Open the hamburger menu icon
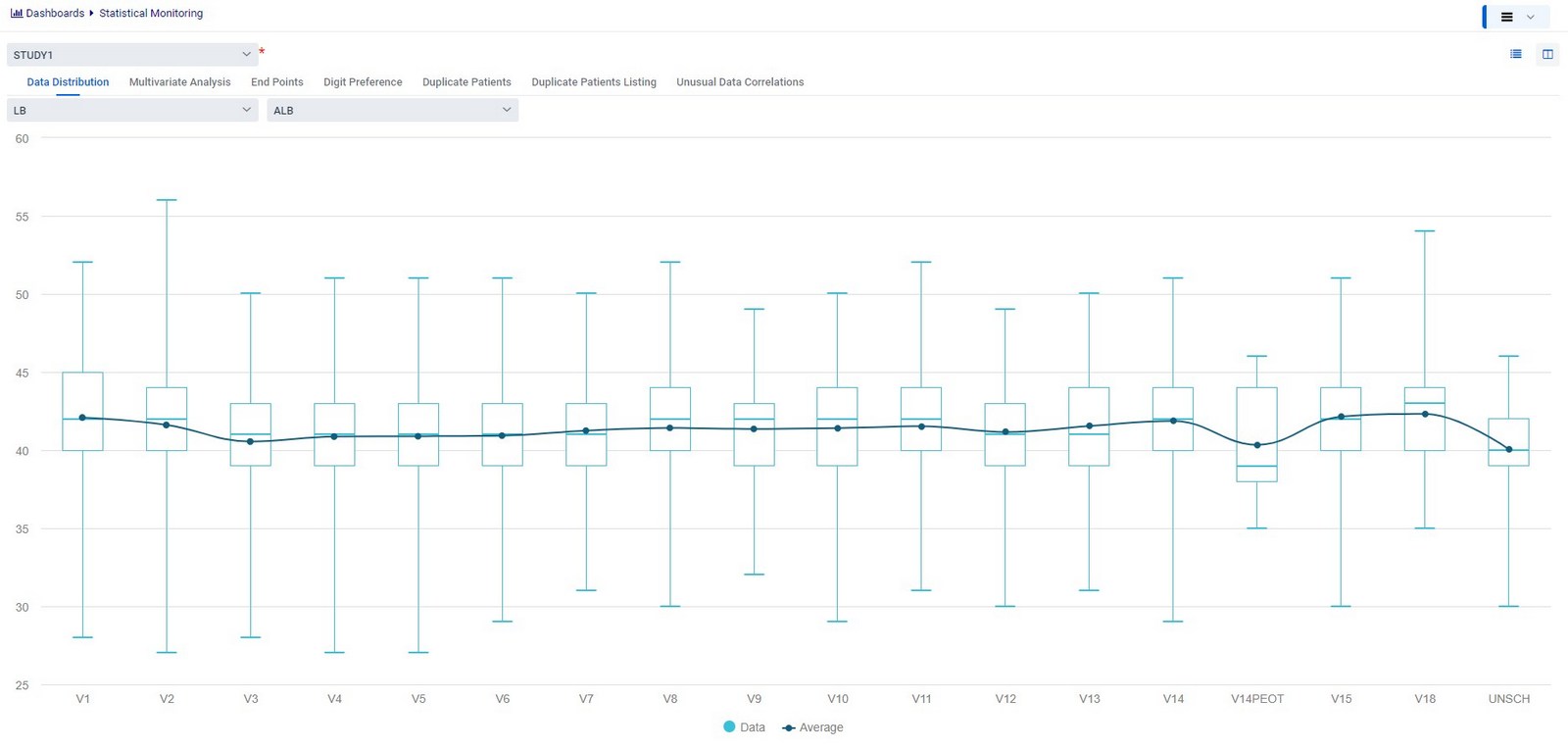This screenshot has width=1568, height=750. coord(1507,17)
